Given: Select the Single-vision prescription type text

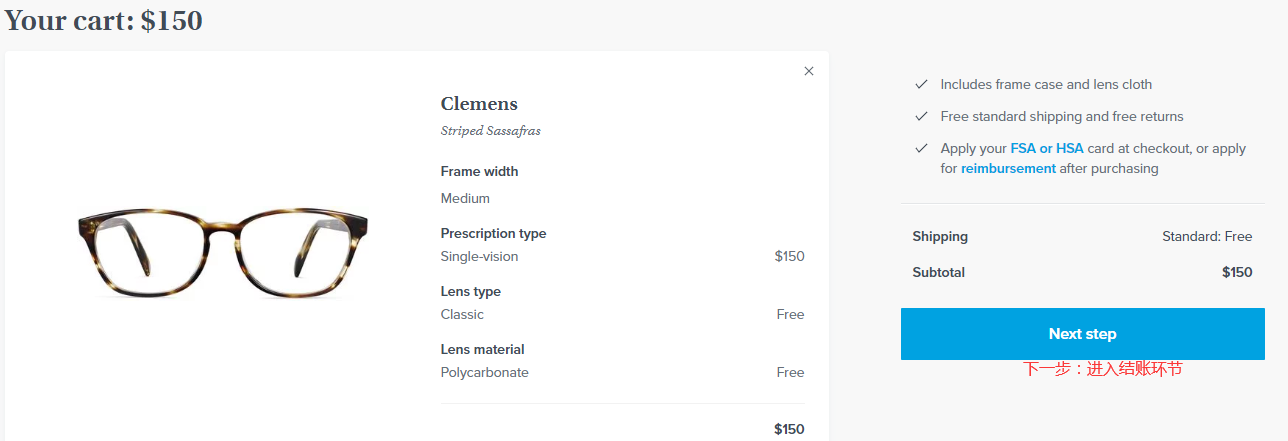Looking at the screenshot, I should point(479,257).
